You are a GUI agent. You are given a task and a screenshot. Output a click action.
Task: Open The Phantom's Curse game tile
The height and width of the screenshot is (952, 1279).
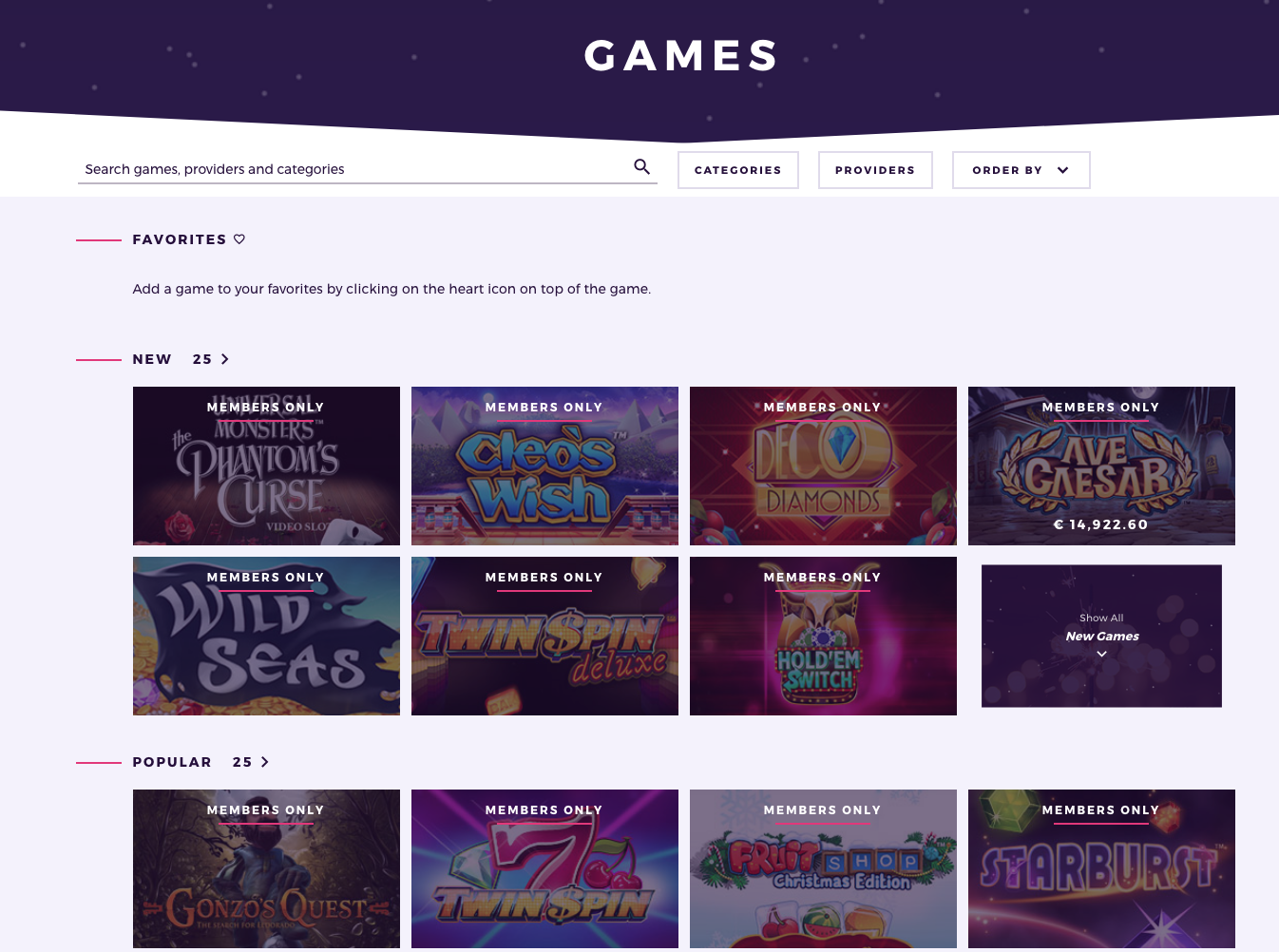(266, 466)
